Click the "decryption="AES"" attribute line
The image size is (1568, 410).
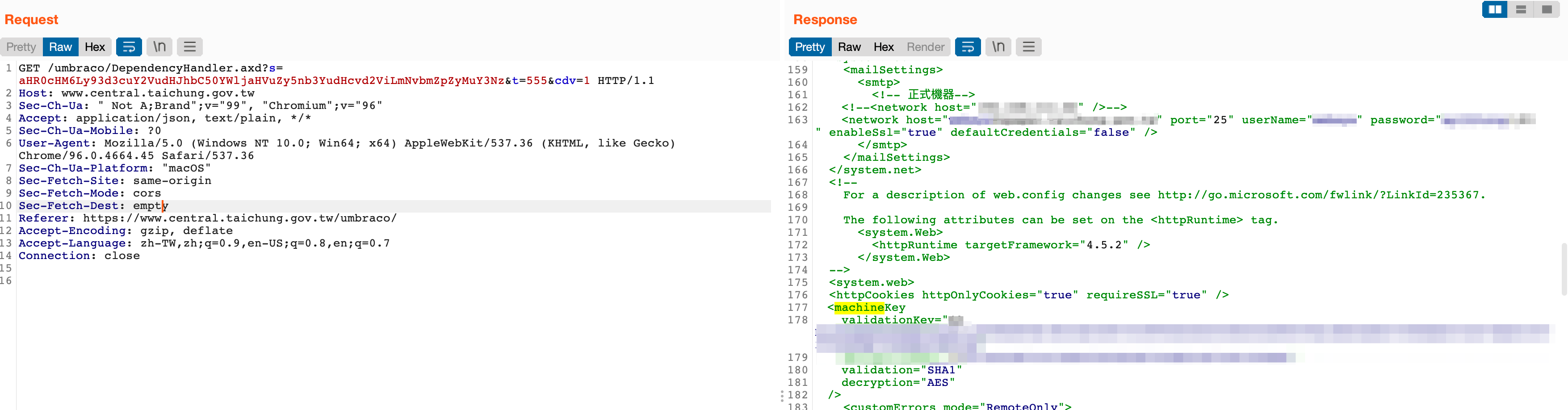[x=898, y=382]
